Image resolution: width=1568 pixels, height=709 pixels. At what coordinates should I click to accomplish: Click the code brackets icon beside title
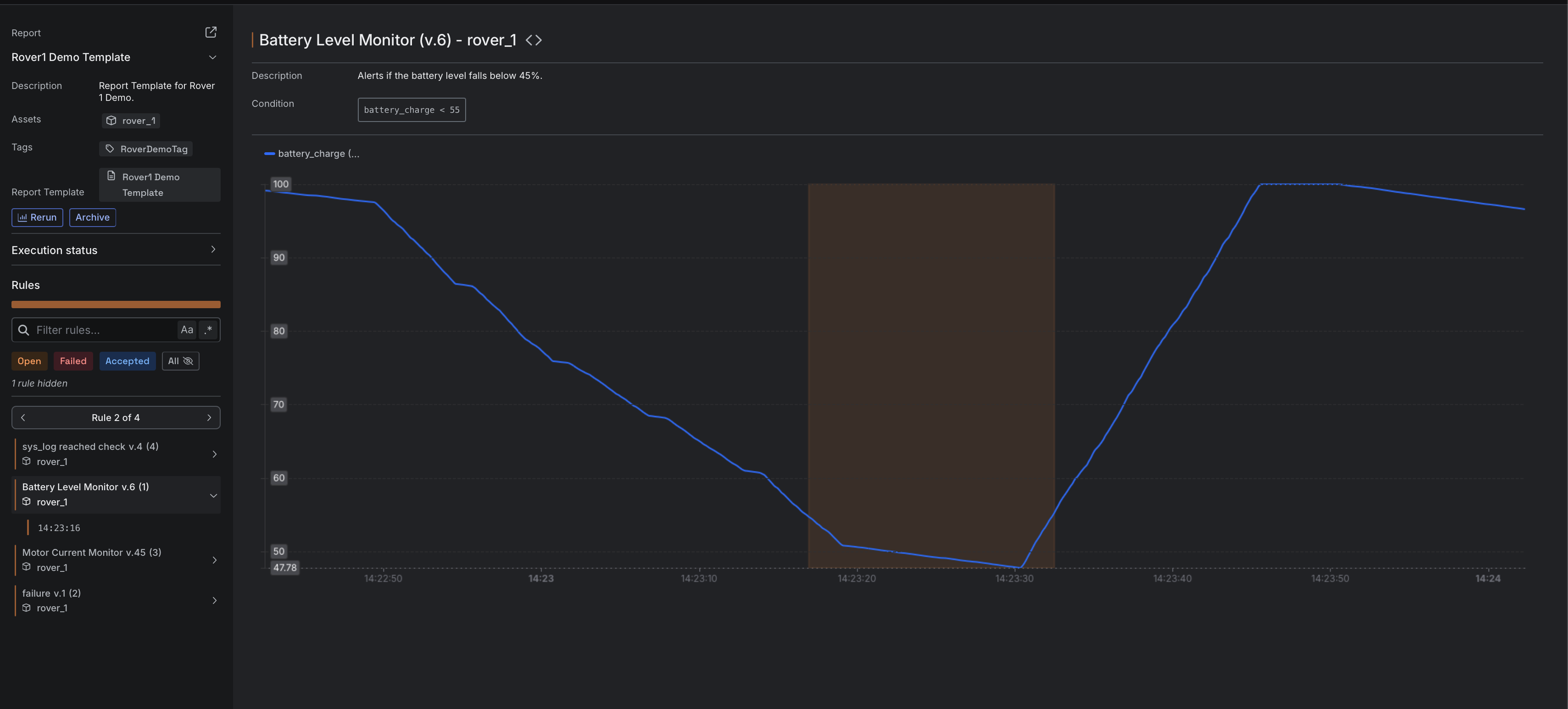pyautogui.click(x=533, y=40)
